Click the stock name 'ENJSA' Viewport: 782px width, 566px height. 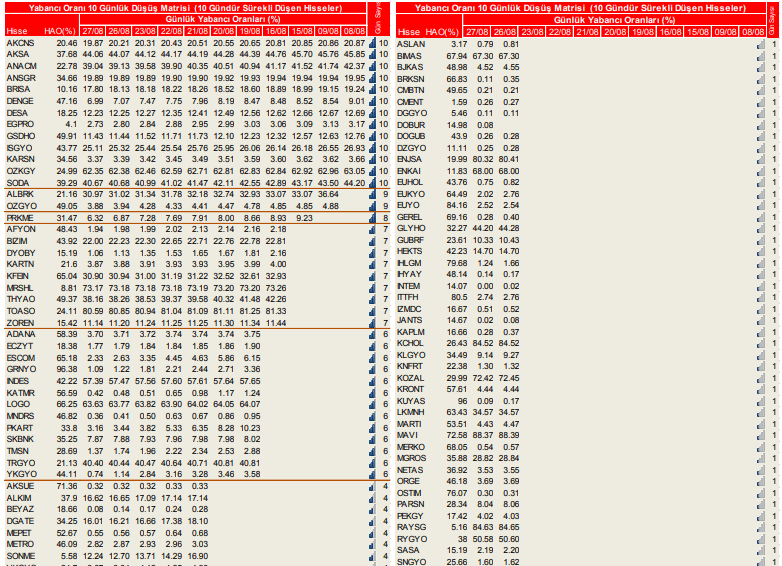coord(409,159)
